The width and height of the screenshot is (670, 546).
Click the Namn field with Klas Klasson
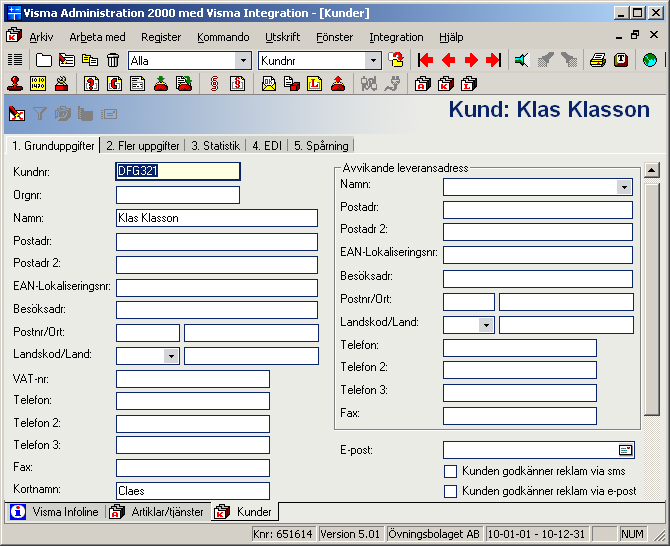[x=217, y=218]
